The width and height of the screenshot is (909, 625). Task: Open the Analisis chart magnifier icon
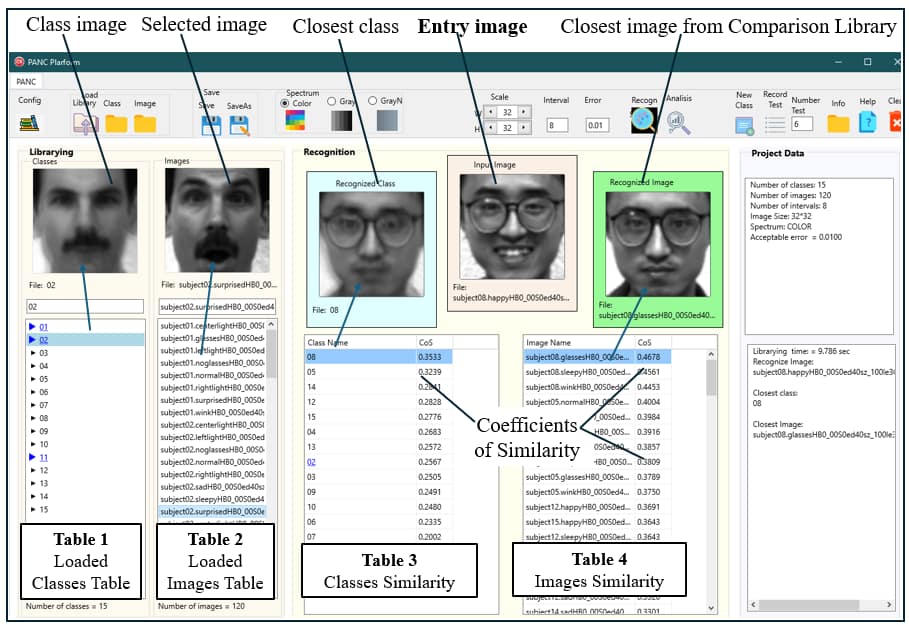click(678, 122)
